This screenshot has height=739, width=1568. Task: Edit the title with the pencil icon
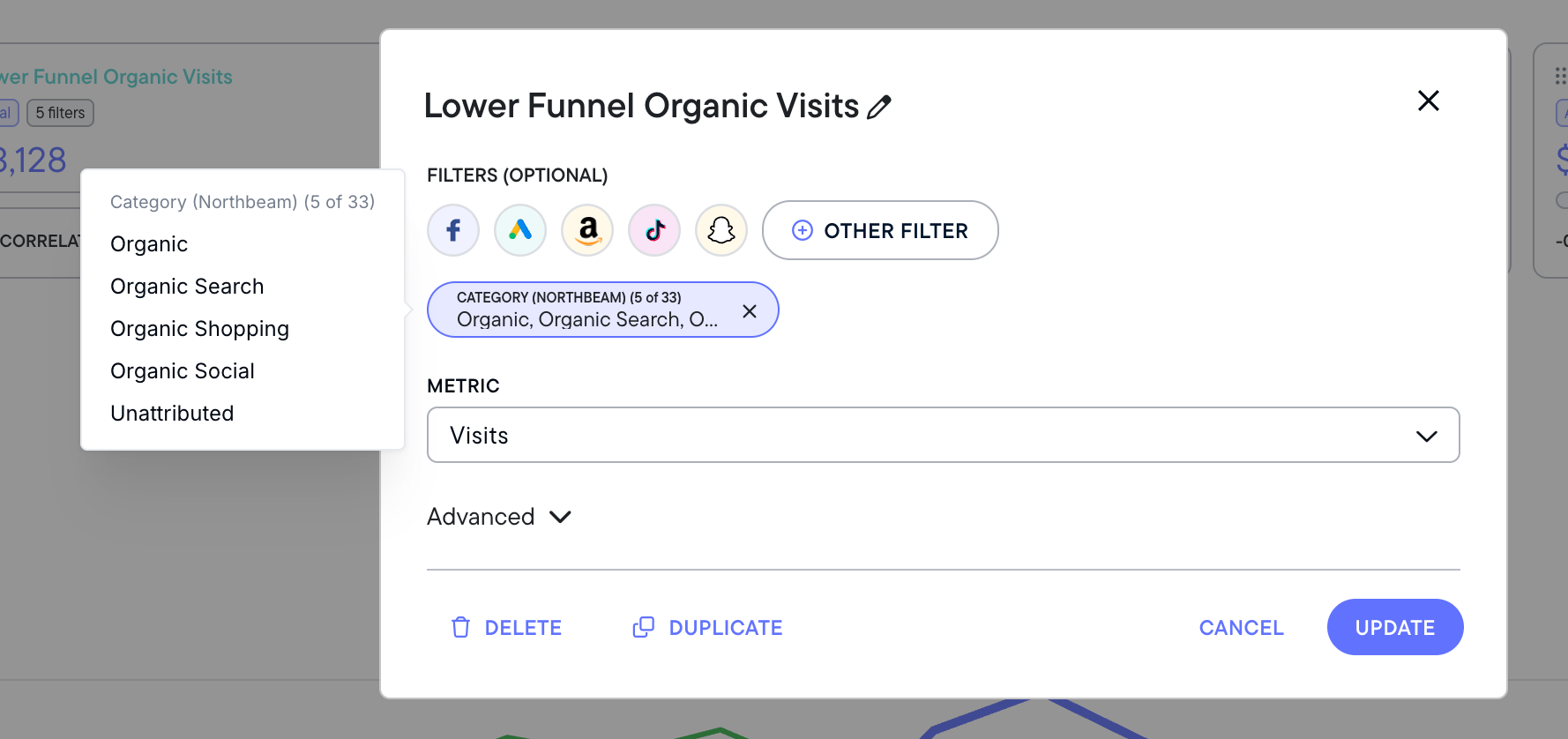coord(879,107)
